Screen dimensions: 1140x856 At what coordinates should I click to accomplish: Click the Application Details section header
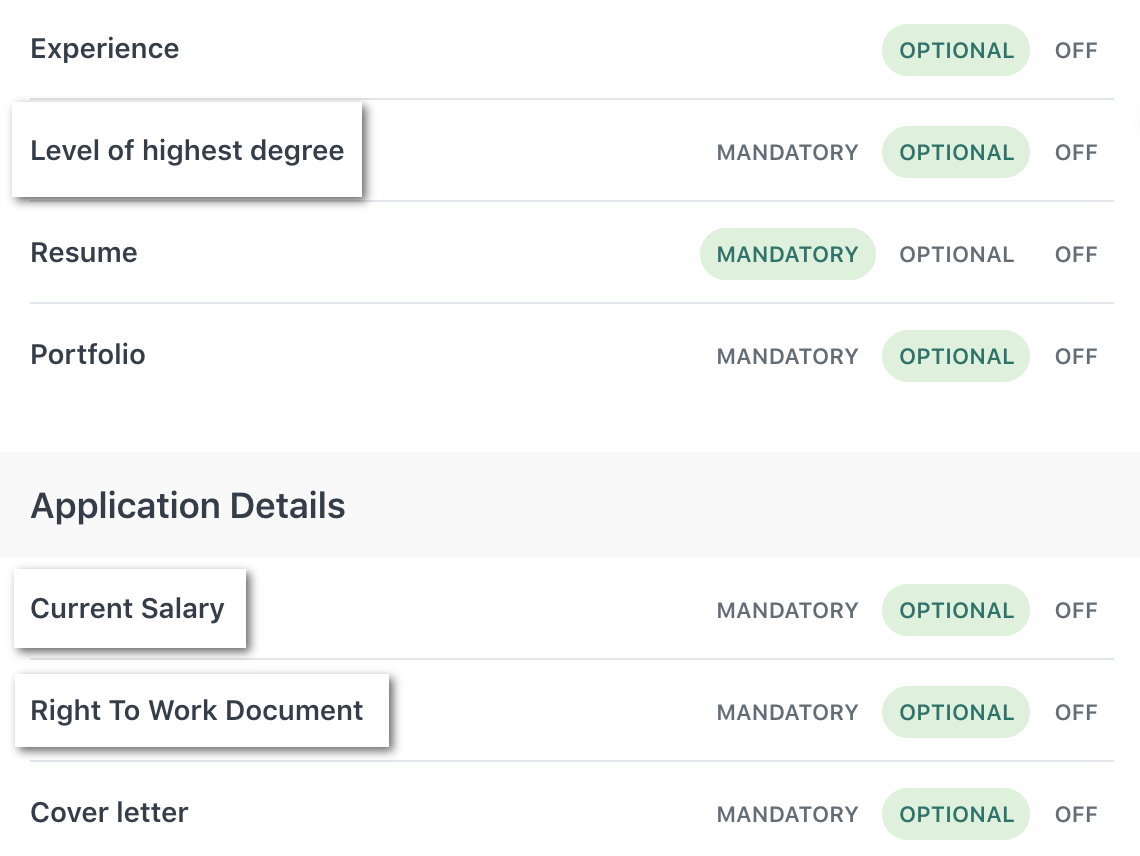tap(187, 505)
